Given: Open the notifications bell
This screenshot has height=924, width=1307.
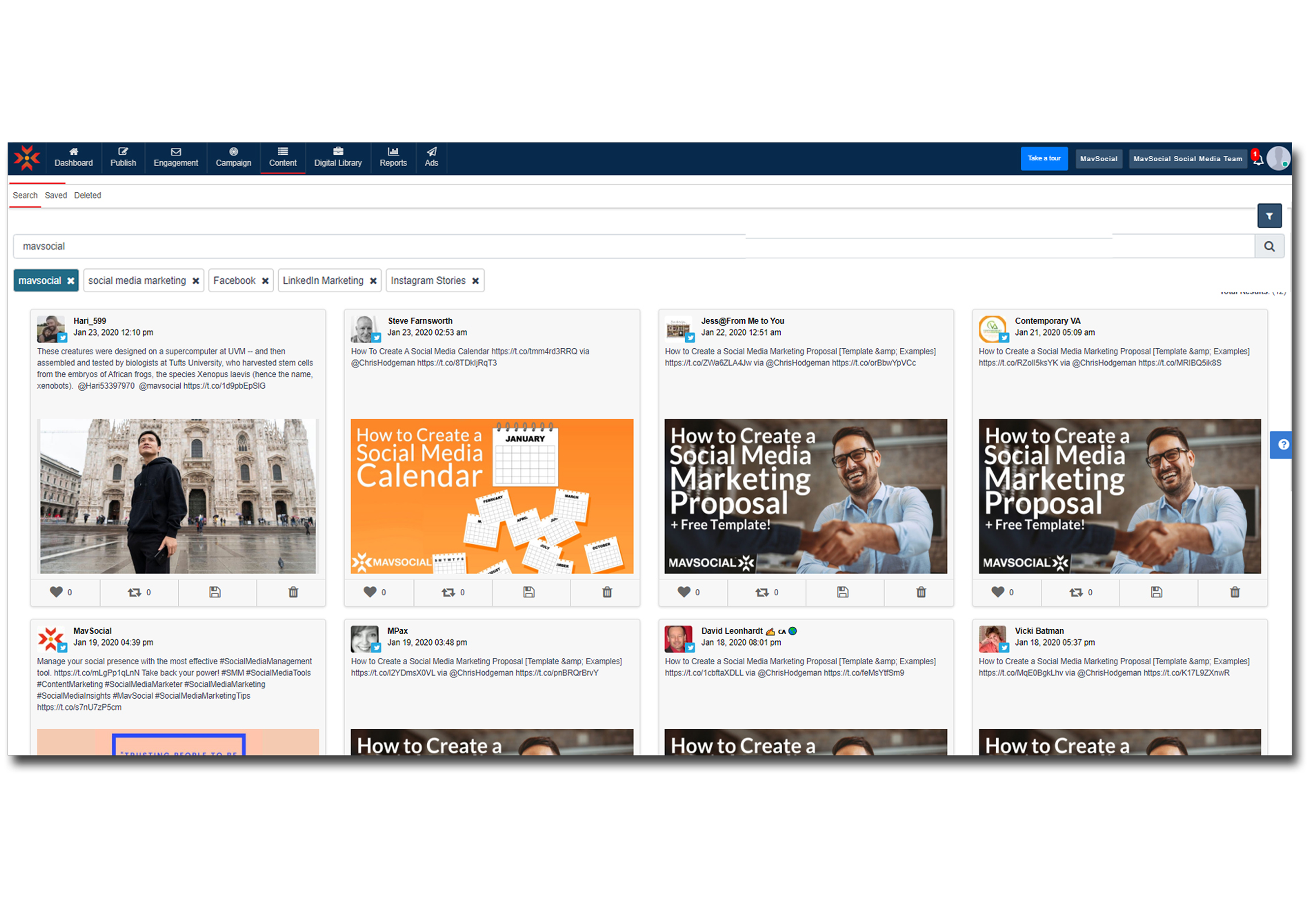Looking at the screenshot, I should pyautogui.click(x=1257, y=159).
